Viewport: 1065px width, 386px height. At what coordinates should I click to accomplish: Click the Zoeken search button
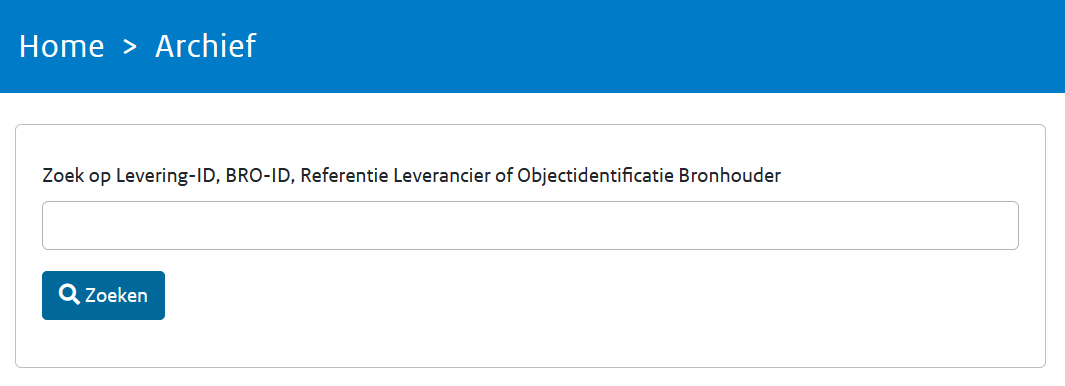(103, 295)
